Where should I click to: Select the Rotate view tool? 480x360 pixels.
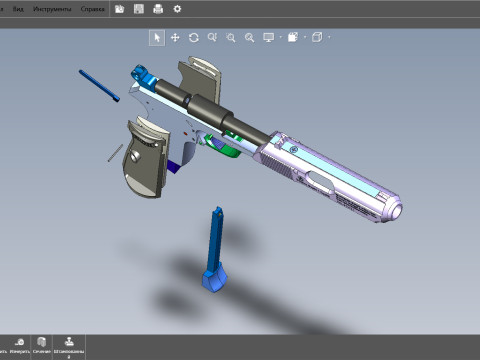(x=194, y=38)
